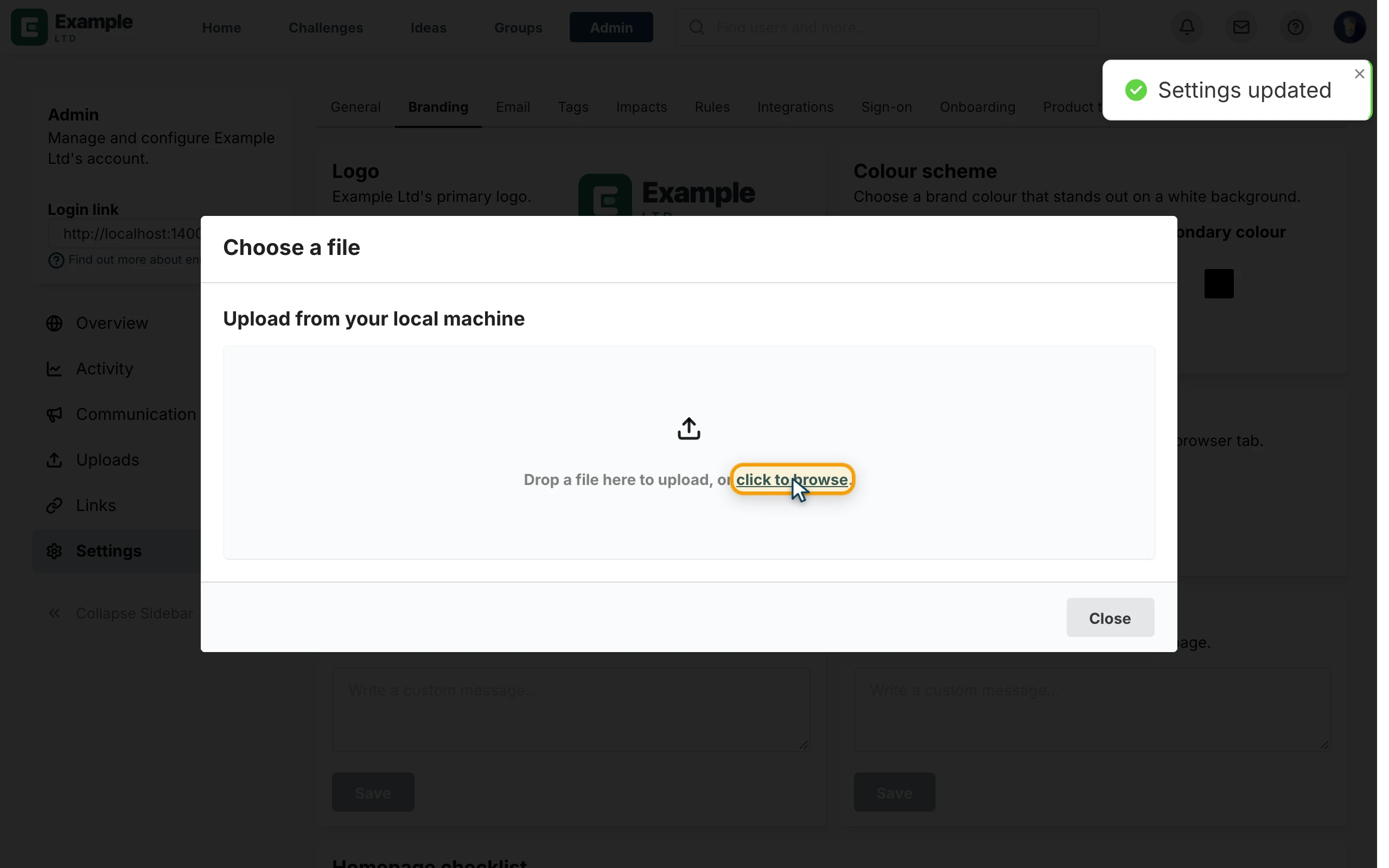
Task: Click Save under right custom message
Action: coord(894,792)
